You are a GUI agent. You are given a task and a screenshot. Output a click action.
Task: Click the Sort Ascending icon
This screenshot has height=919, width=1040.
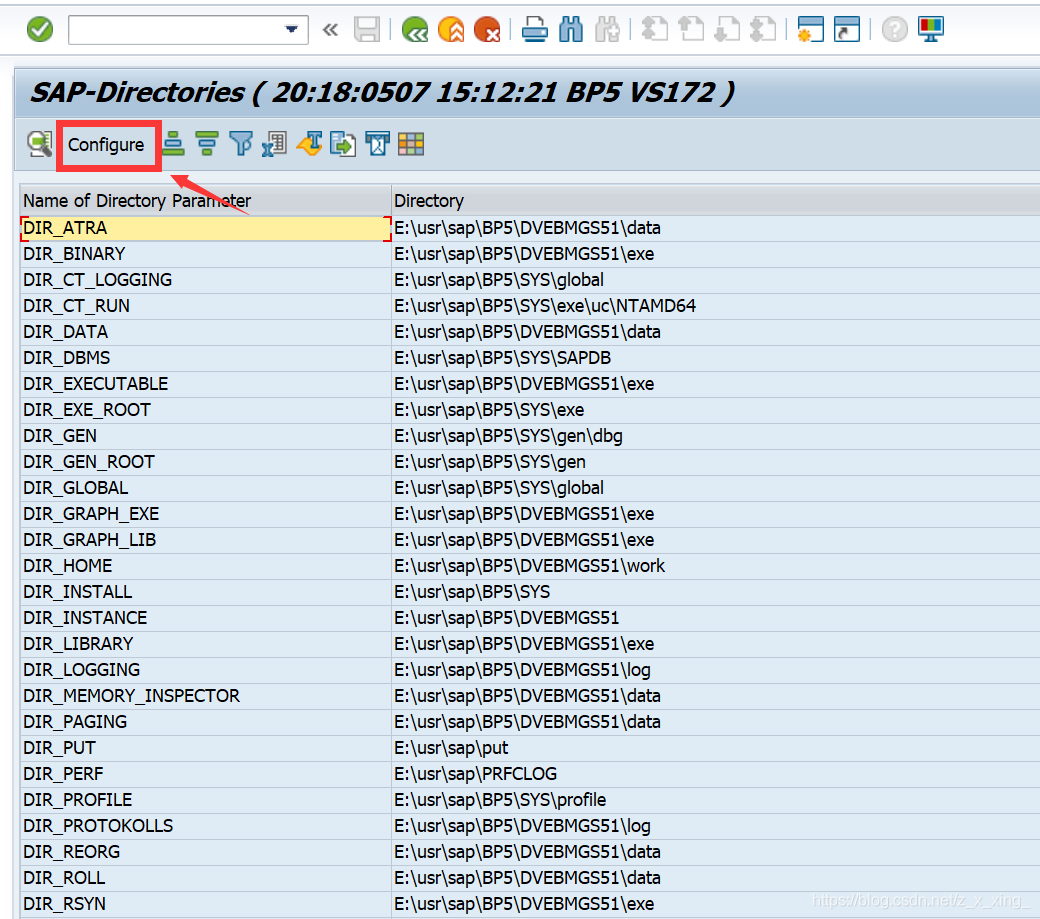tap(173, 144)
